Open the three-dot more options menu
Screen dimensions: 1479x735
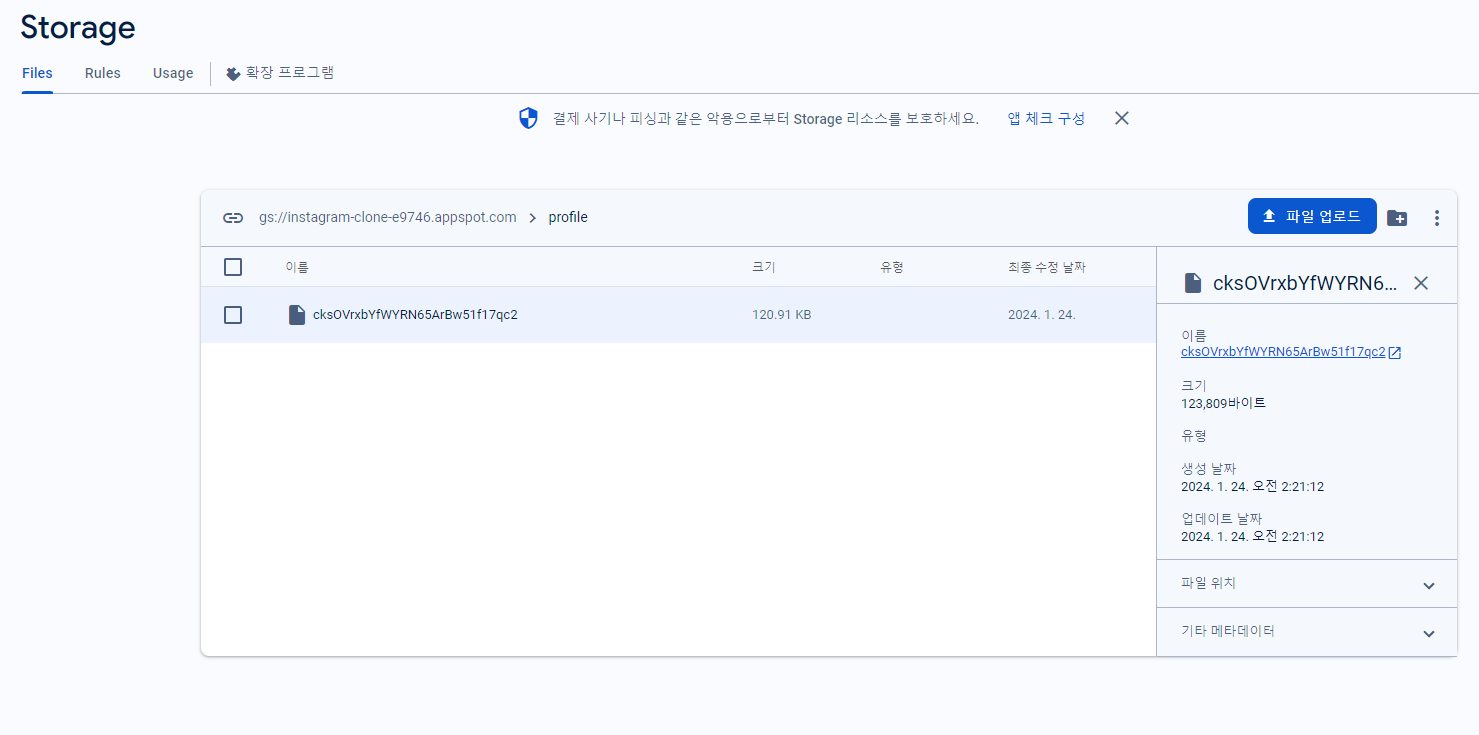point(1437,217)
